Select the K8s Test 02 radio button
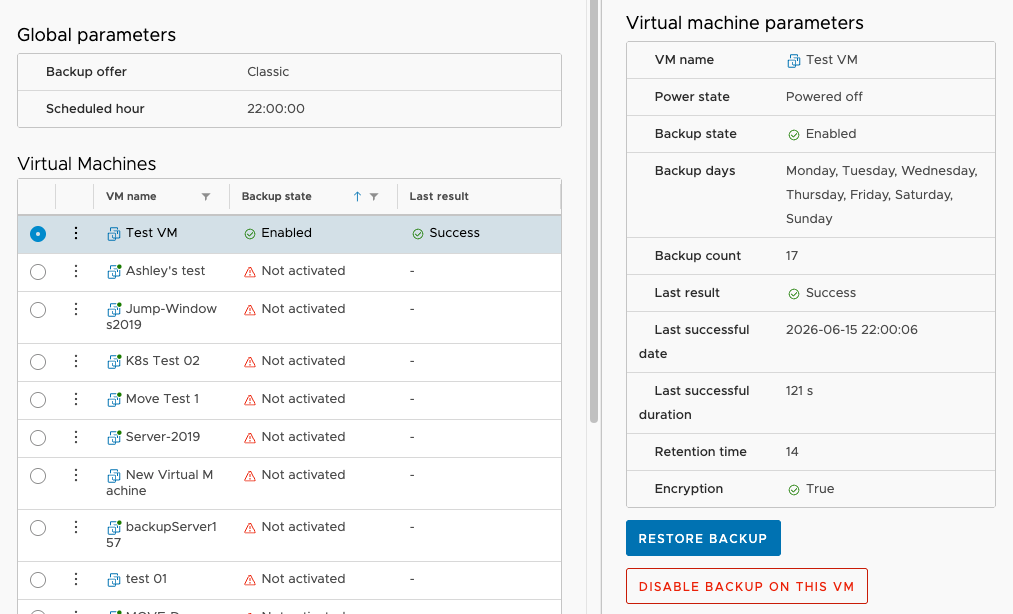 (38, 362)
